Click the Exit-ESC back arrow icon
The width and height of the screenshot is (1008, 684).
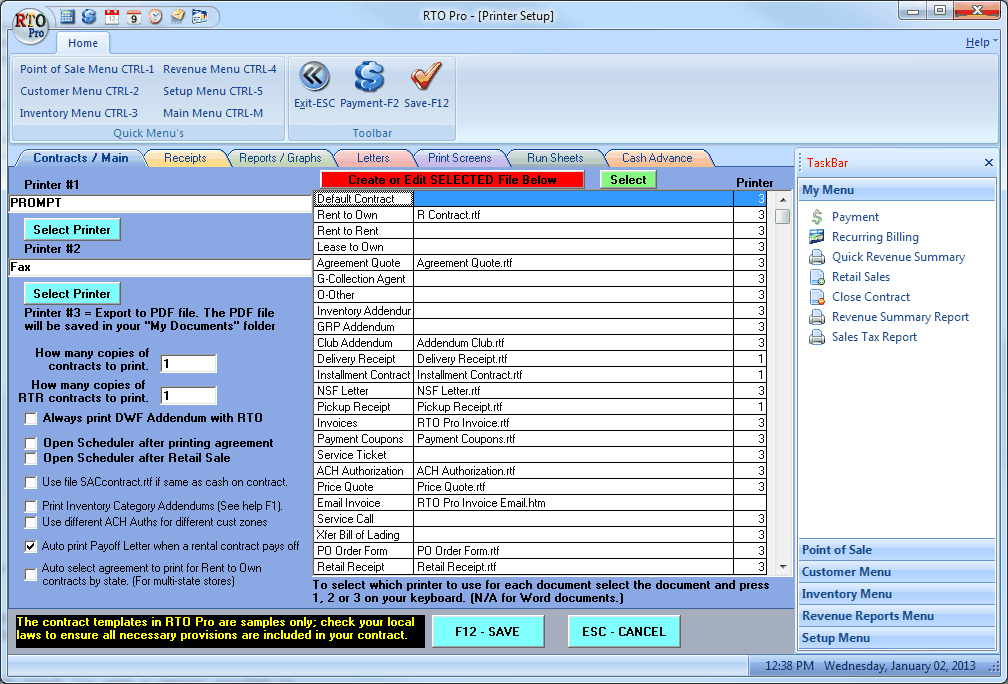(314, 77)
